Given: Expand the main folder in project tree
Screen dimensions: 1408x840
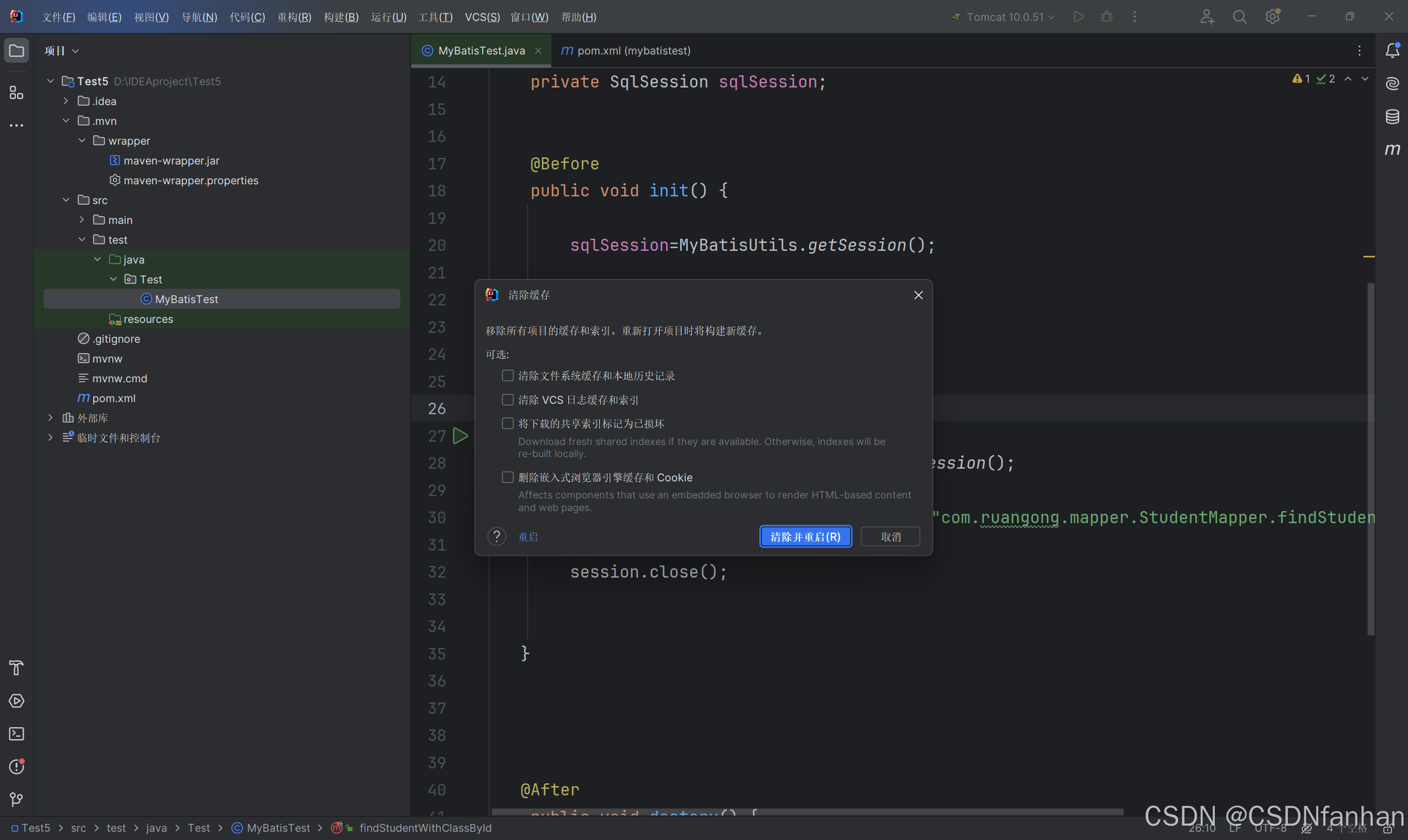Looking at the screenshot, I should pyautogui.click(x=82, y=219).
